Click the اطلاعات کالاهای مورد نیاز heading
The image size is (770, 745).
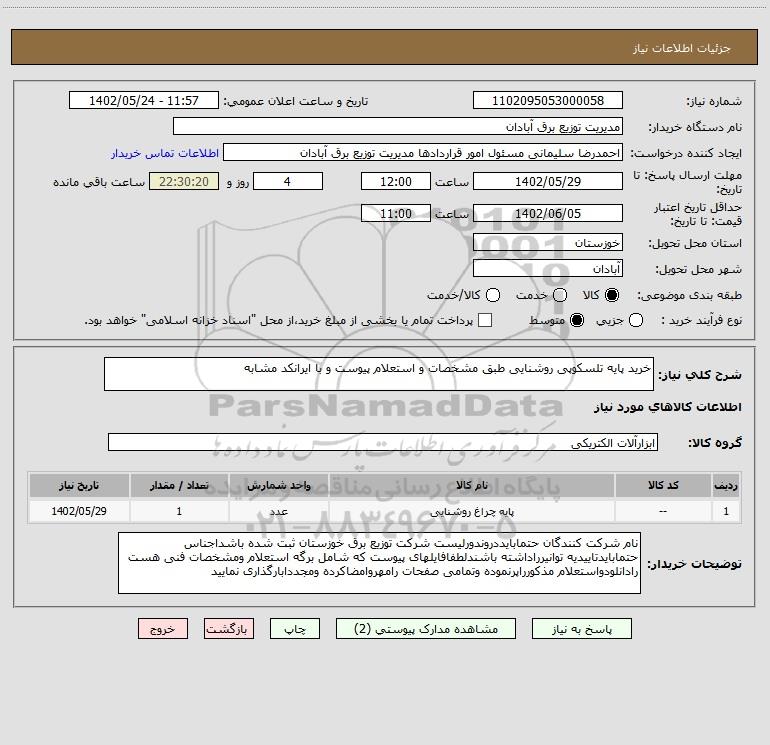tap(668, 407)
